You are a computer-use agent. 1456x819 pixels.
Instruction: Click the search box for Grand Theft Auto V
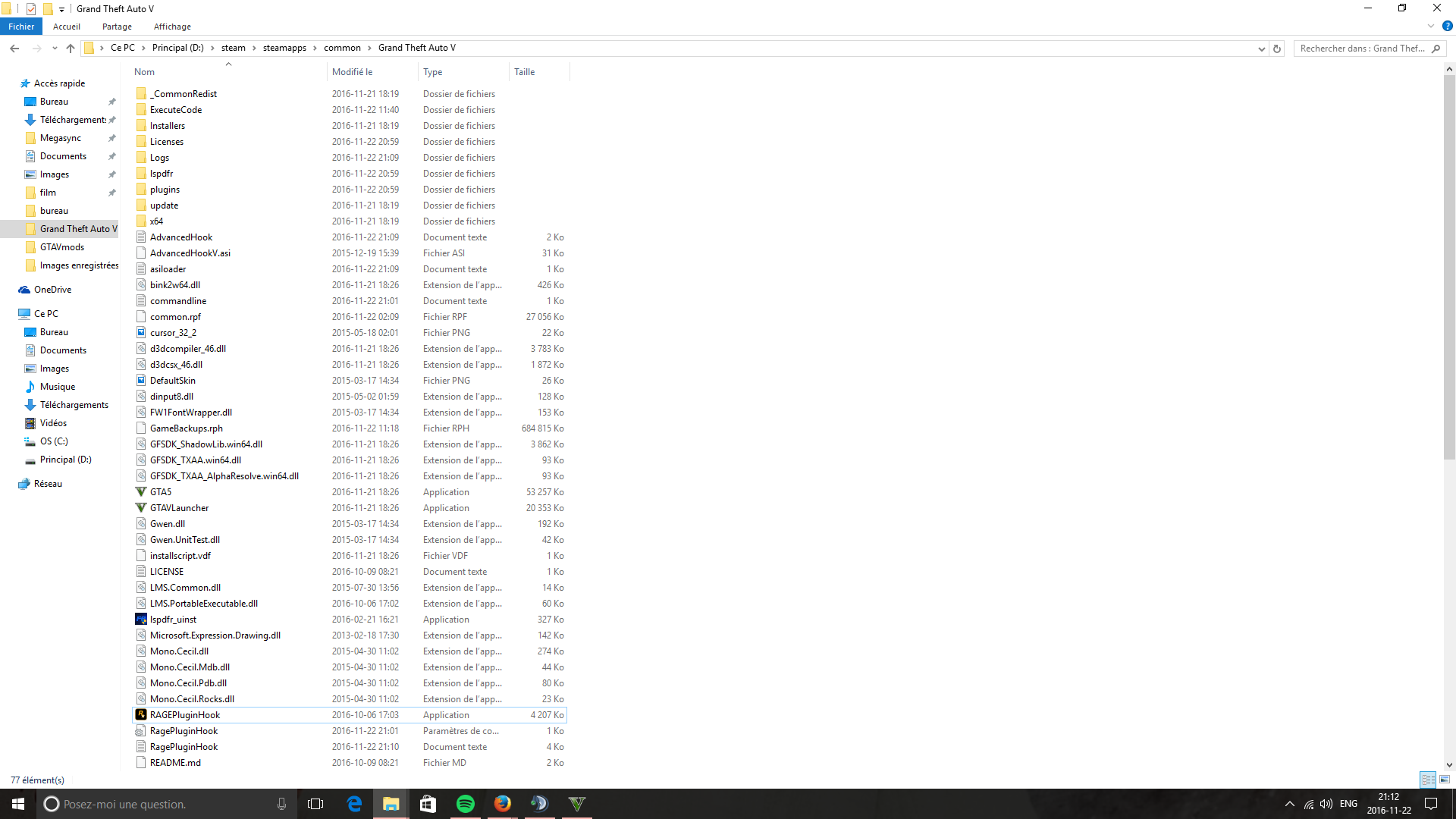point(1361,49)
